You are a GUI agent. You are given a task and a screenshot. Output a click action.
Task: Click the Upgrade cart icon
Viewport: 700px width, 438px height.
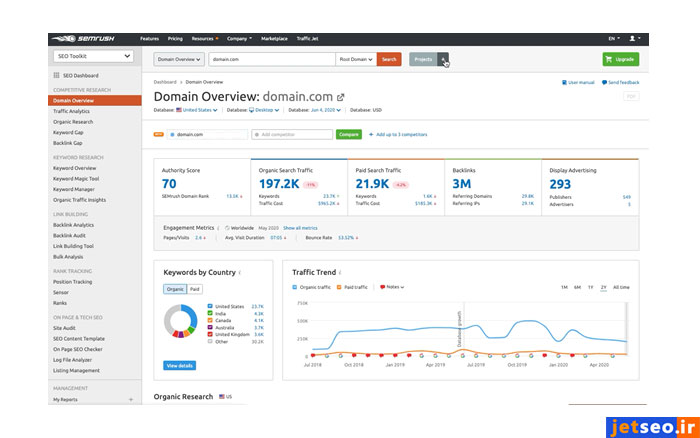tap(608, 59)
